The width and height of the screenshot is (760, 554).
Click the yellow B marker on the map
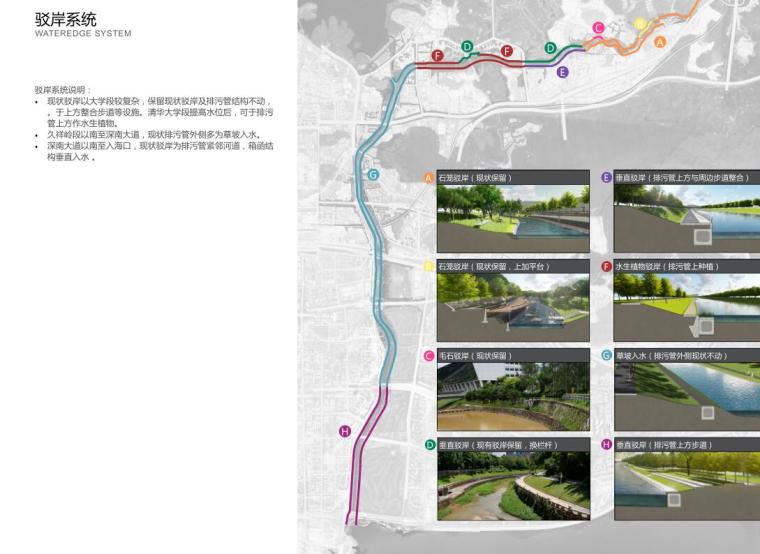(x=640, y=23)
